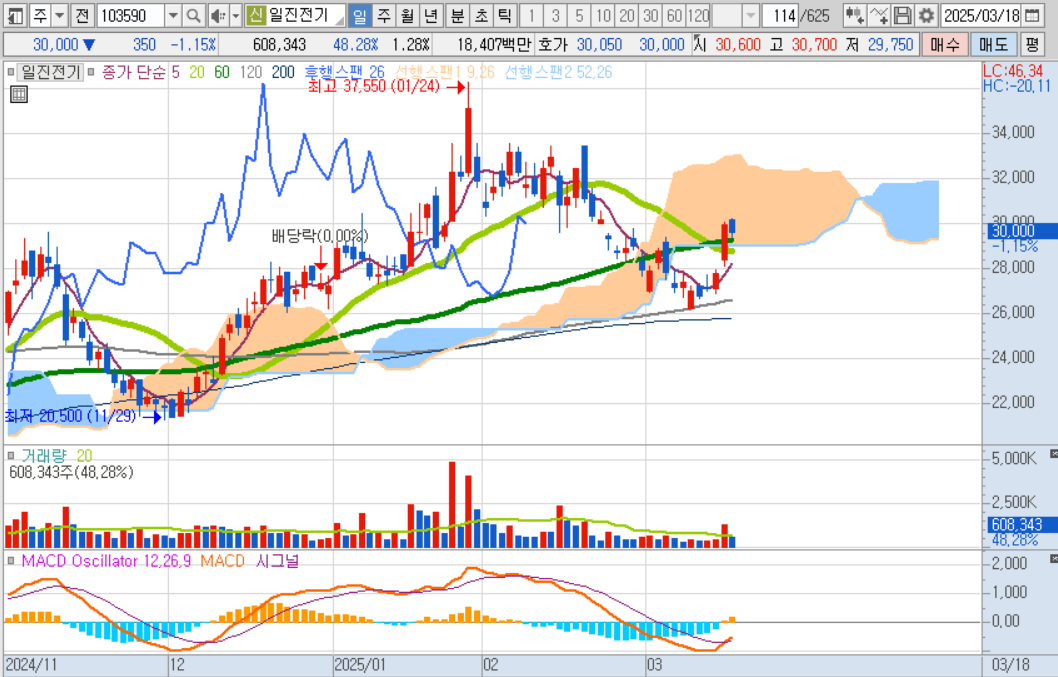Click the floppy disk save icon
1058x677 pixels.
coord(902,15)
